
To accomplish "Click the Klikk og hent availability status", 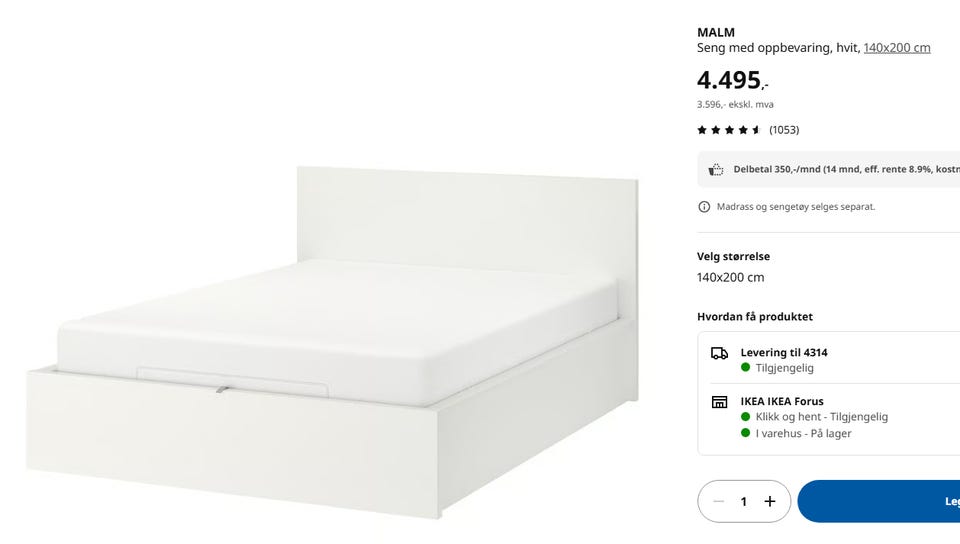I will click(x=822, y=417).
